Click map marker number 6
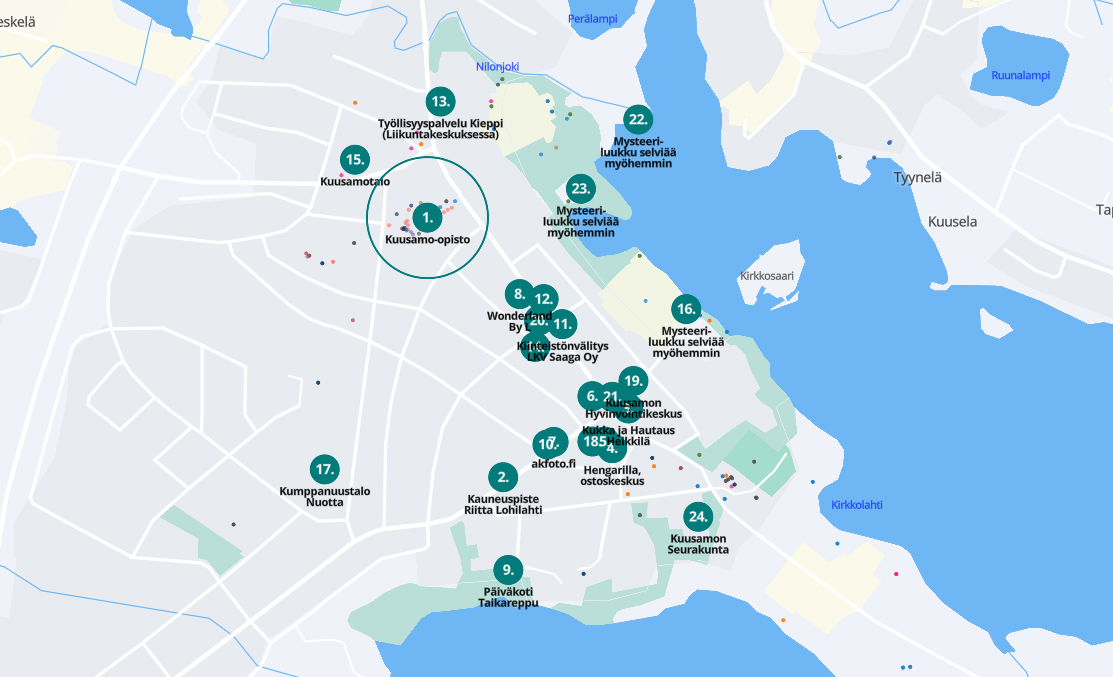The width and height of the screenshot is (1113, 677). click(591, 396)
